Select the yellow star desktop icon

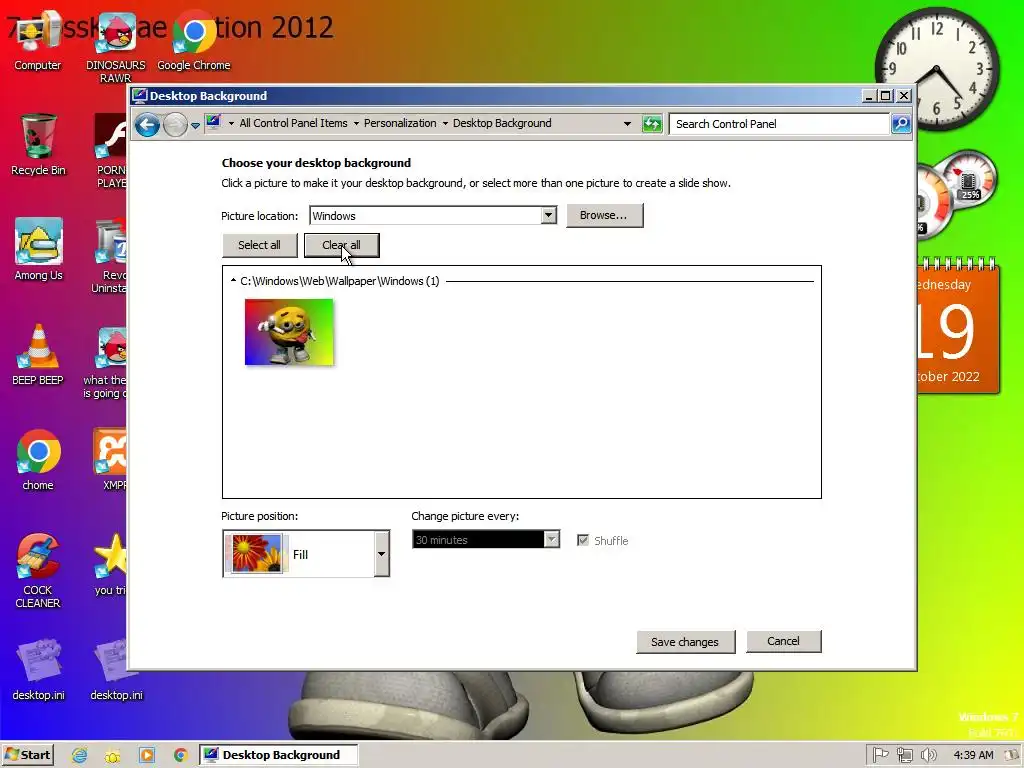pyautogui.click(x=111, y=564)
